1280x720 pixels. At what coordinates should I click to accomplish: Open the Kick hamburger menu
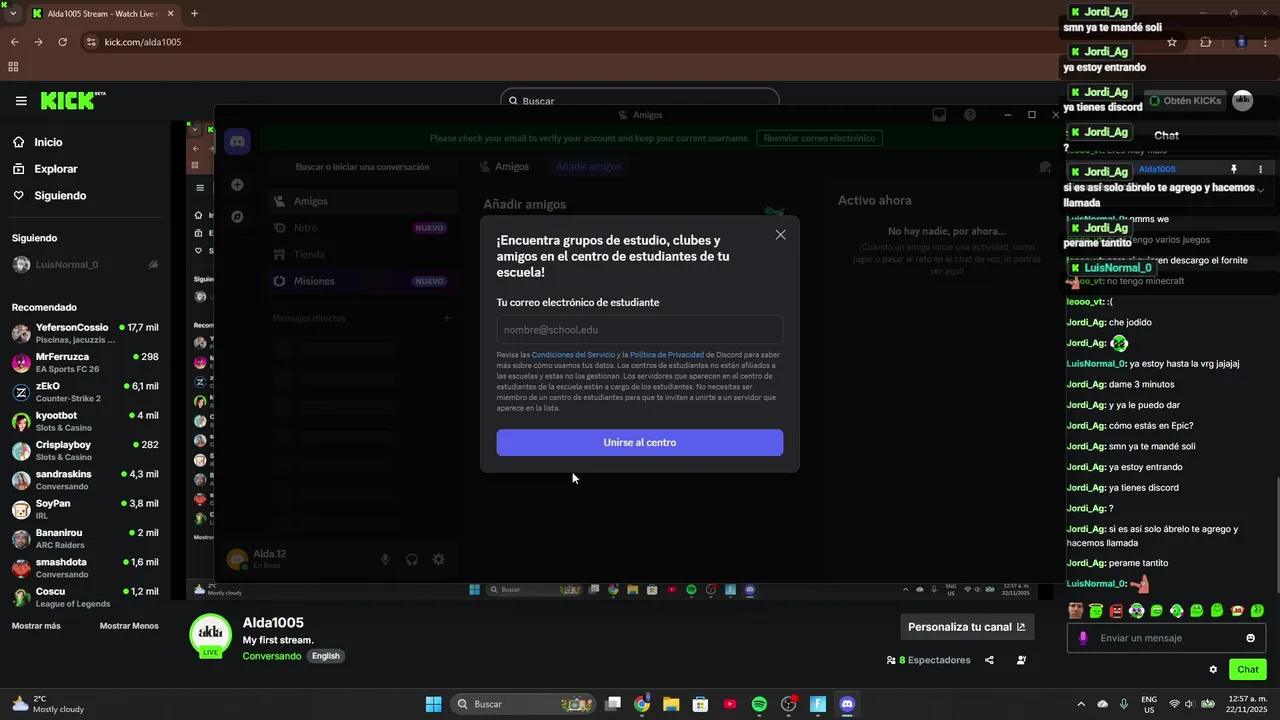click(x=21, y=101)
